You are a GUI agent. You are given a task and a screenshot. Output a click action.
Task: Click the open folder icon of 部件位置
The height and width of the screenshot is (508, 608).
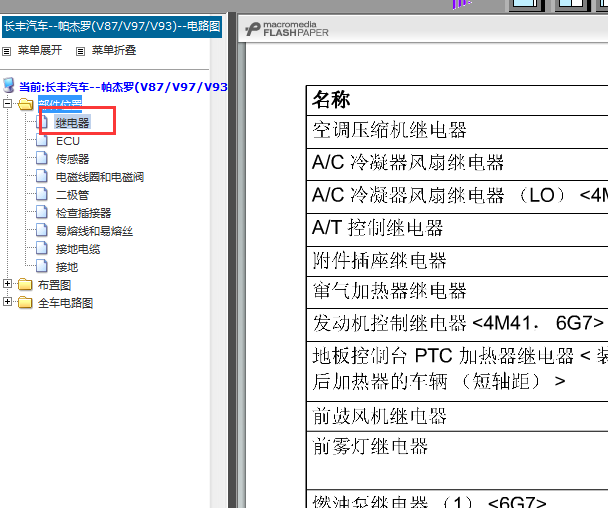point(26,104)
